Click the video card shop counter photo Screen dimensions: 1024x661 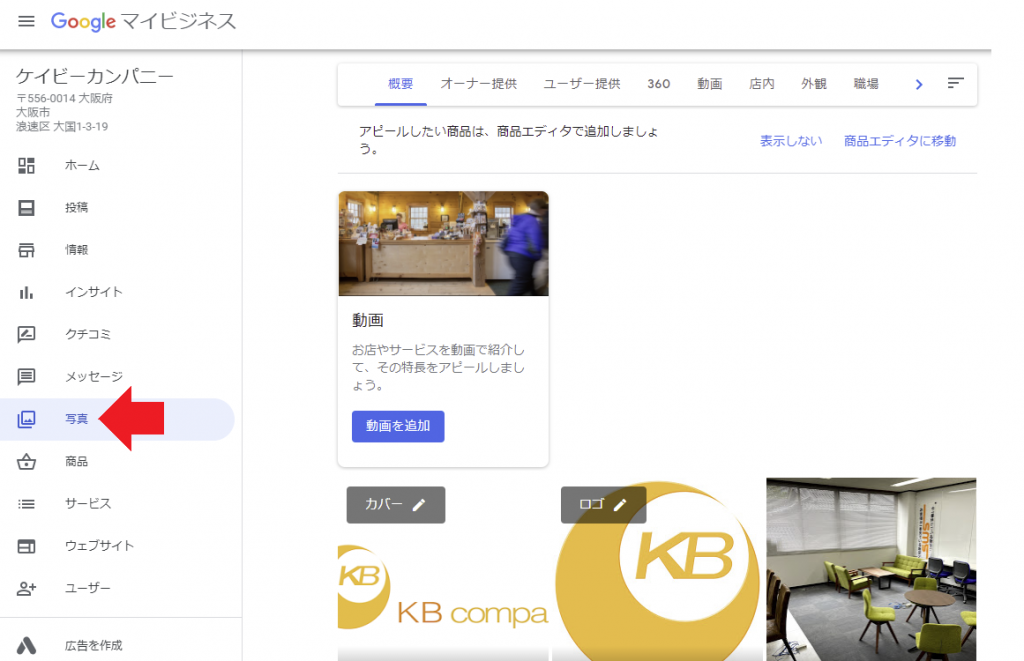443,244
